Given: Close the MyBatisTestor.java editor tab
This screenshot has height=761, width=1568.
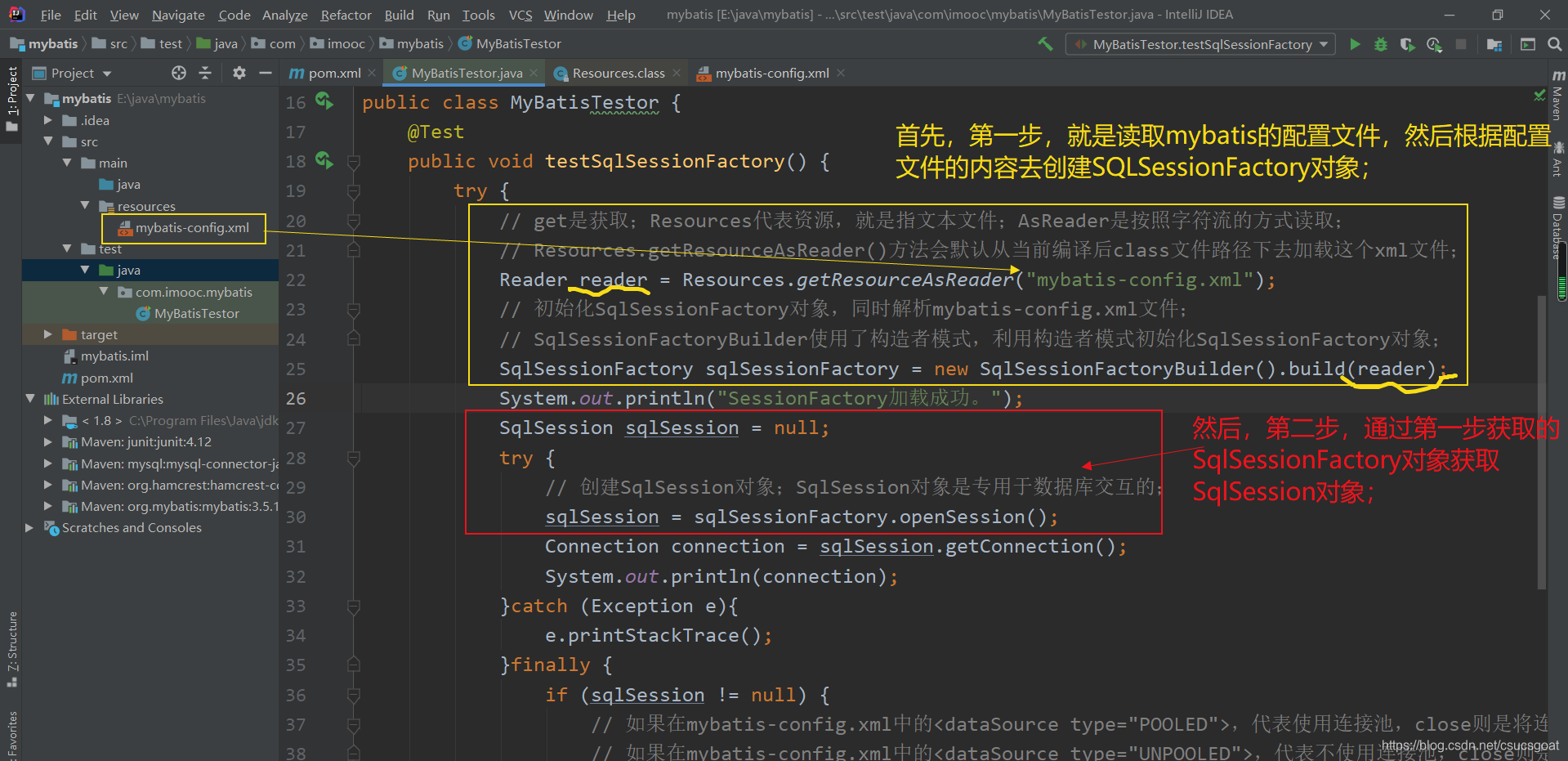Looking at the screenshot, I should pyautogui.click(x=534, y=73).
